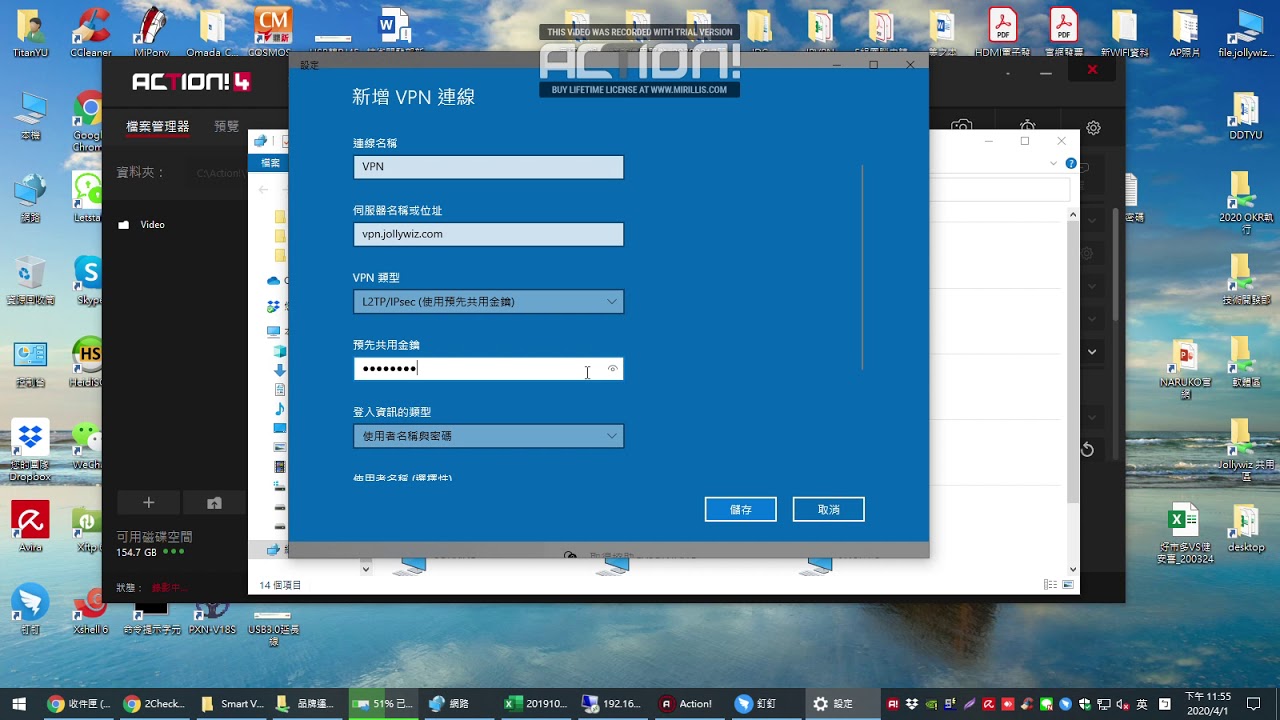This screenshot has width=1280, height=720.
Task: Click the 儲存 button
Action: 740,509
